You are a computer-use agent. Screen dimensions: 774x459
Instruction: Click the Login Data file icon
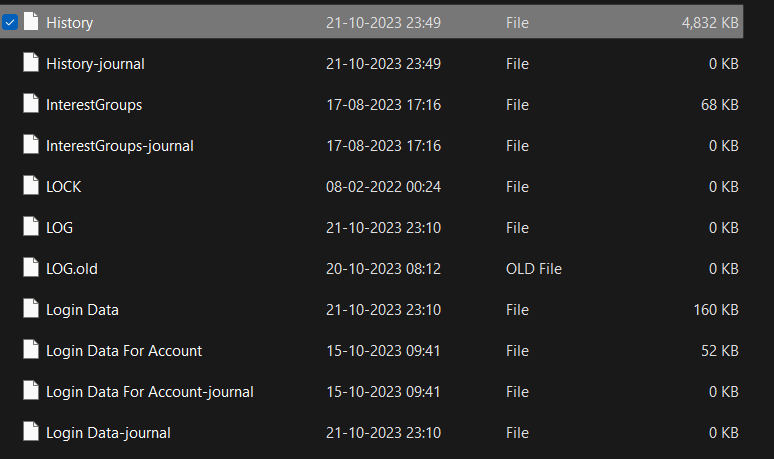(x=31, y=309)
